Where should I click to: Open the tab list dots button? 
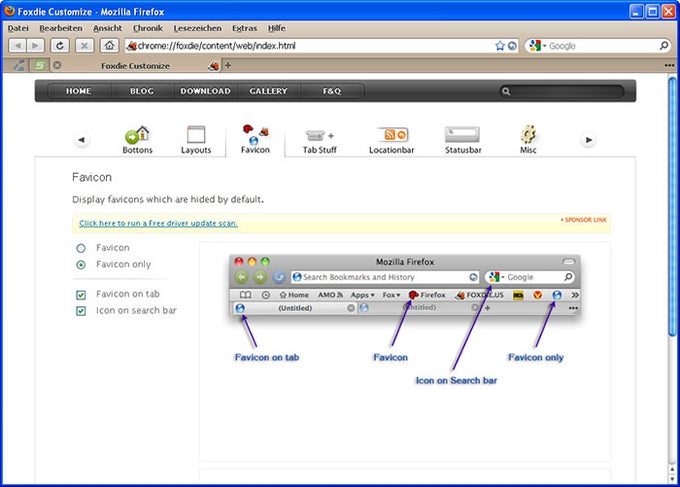[669, 65]
